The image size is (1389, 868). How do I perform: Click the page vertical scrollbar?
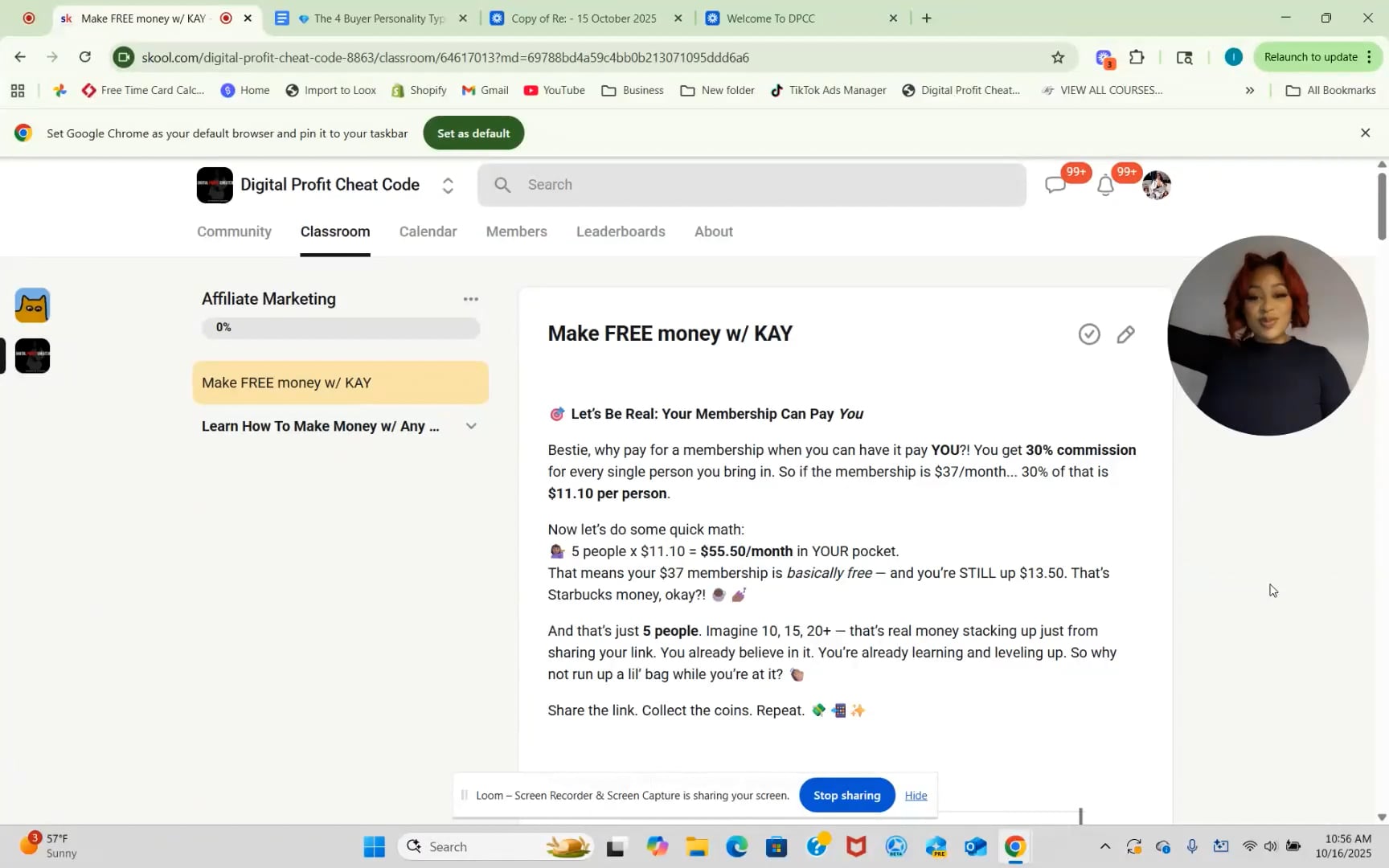(1382, 205)
